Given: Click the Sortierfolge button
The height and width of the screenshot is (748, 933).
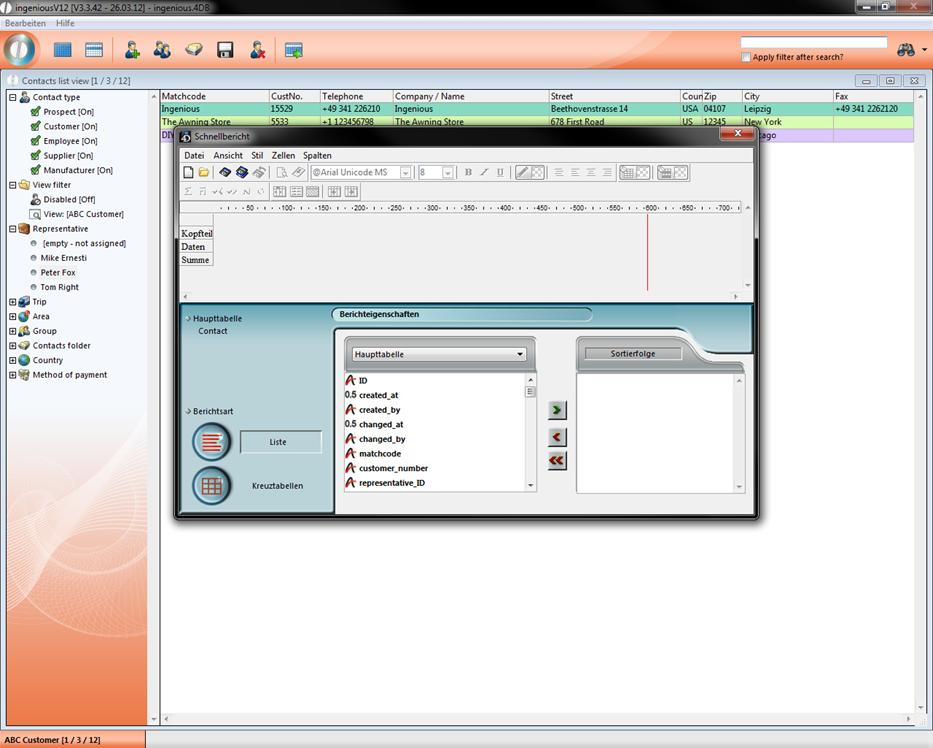Looking at the screenshot, I should point(632,353).
